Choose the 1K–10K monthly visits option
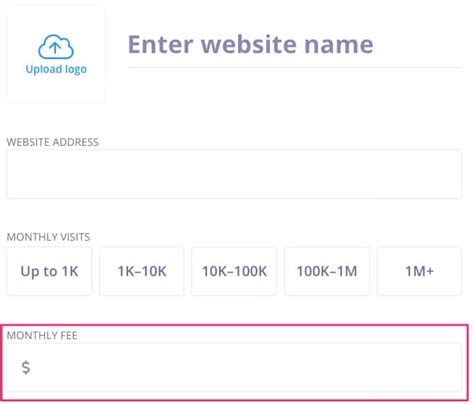This screenshot has height=405, width=474. 142,271
